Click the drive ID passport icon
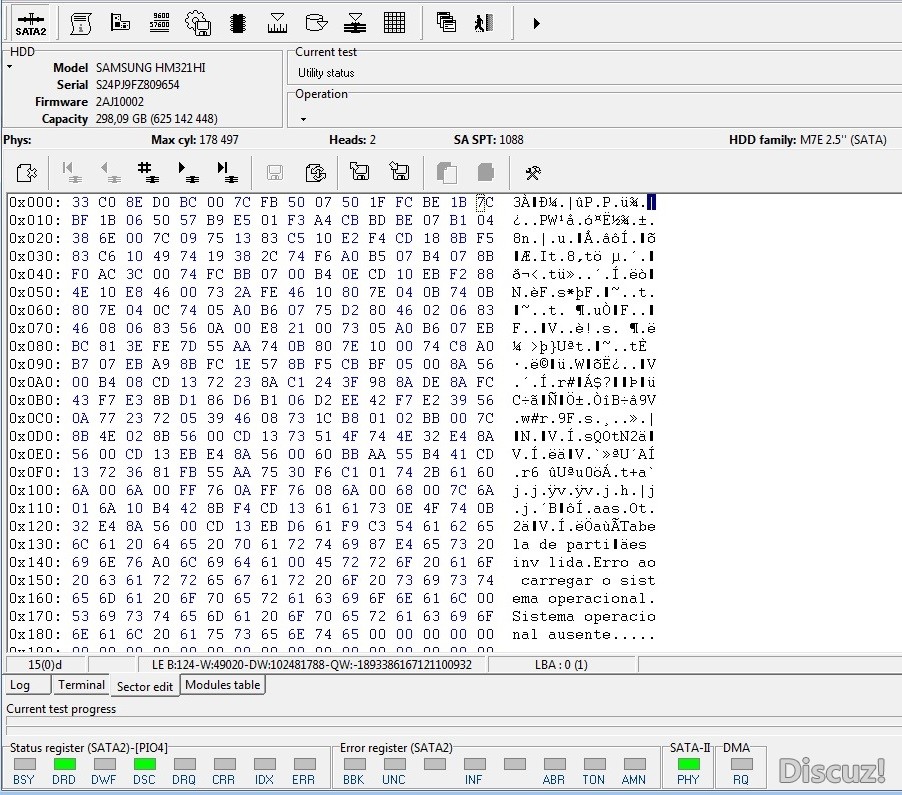 pos(120,23)
